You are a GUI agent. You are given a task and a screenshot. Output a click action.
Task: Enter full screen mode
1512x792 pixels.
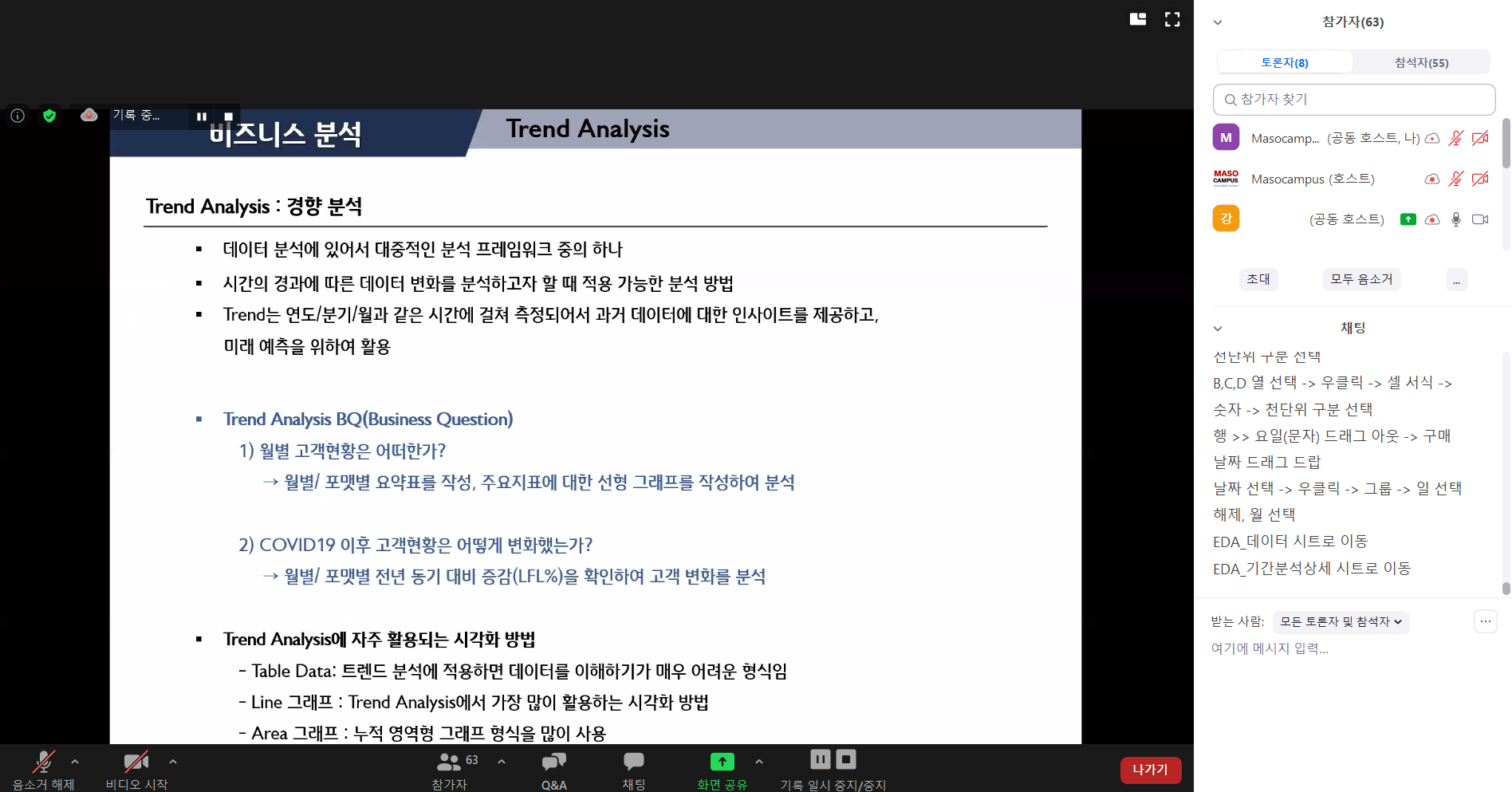(1172, 20)
